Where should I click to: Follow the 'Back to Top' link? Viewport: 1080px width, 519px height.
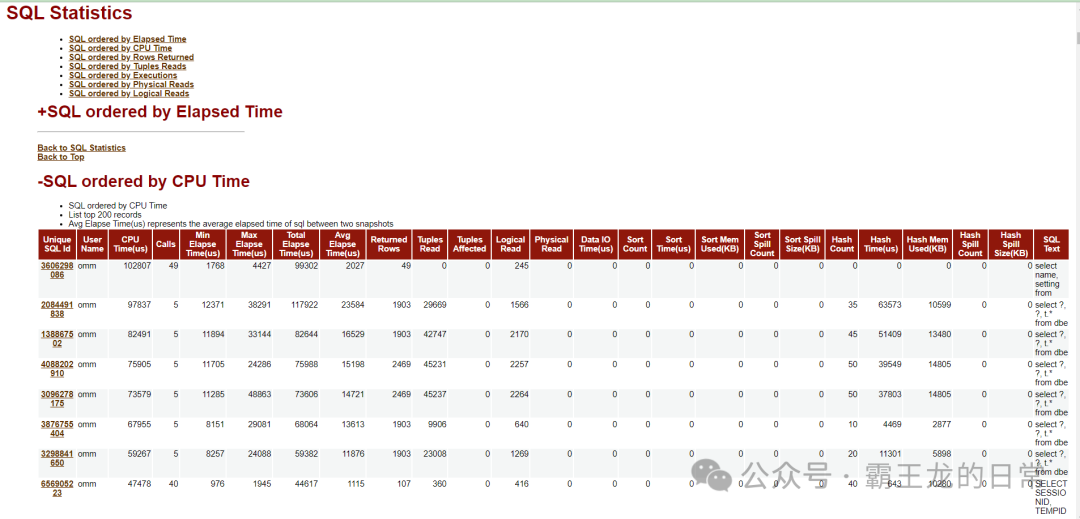pyautogui.click(x=61, y=157)
